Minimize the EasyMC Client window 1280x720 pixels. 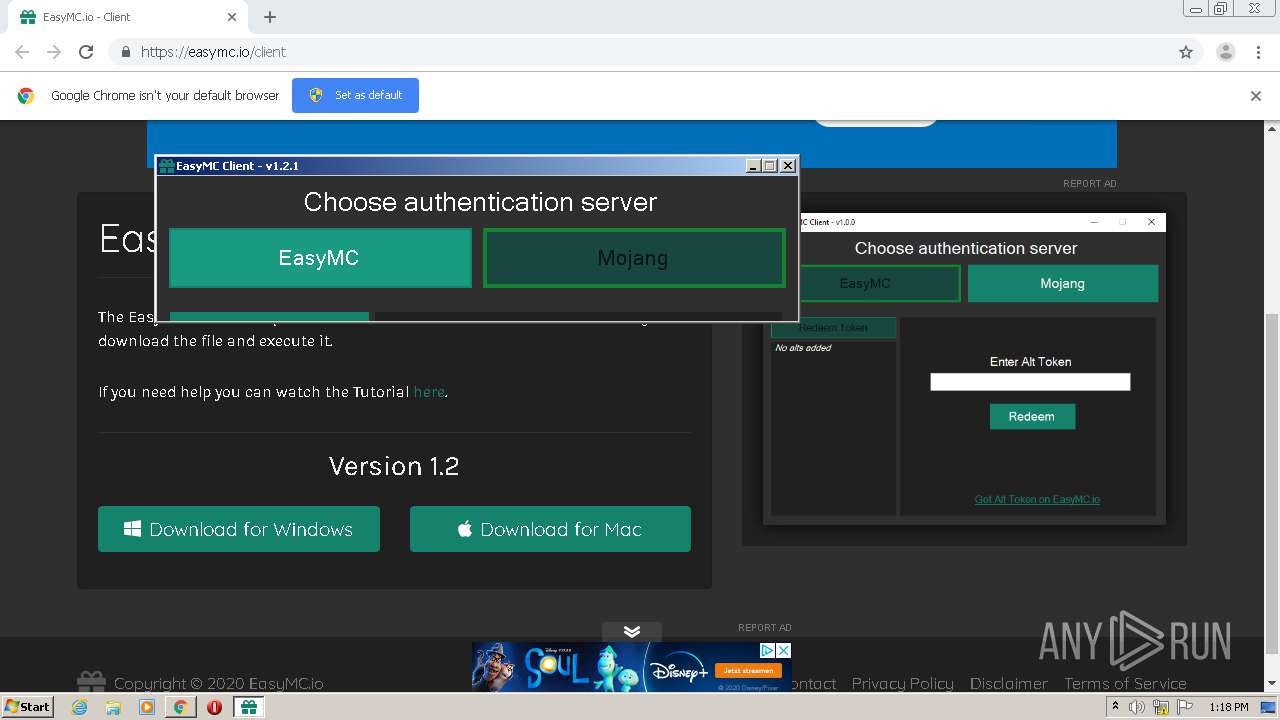pos(754,166)
